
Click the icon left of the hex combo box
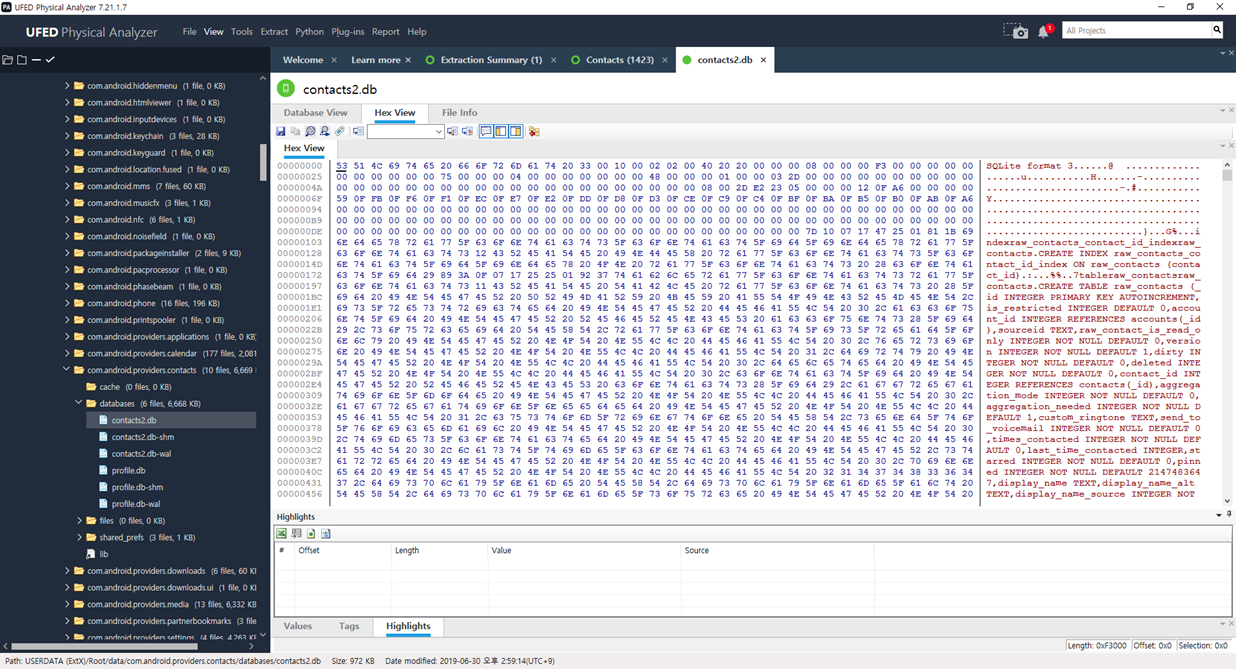tap(358, 131)
